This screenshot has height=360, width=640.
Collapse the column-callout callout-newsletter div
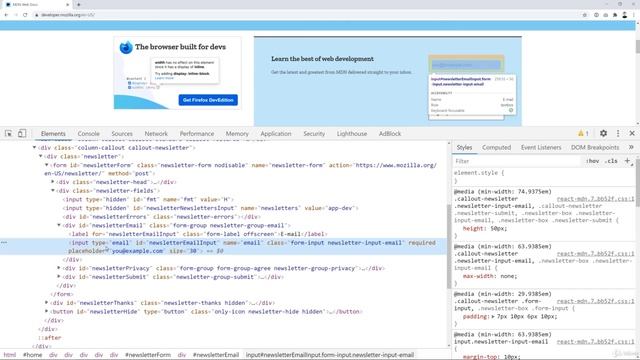point(34,148)
